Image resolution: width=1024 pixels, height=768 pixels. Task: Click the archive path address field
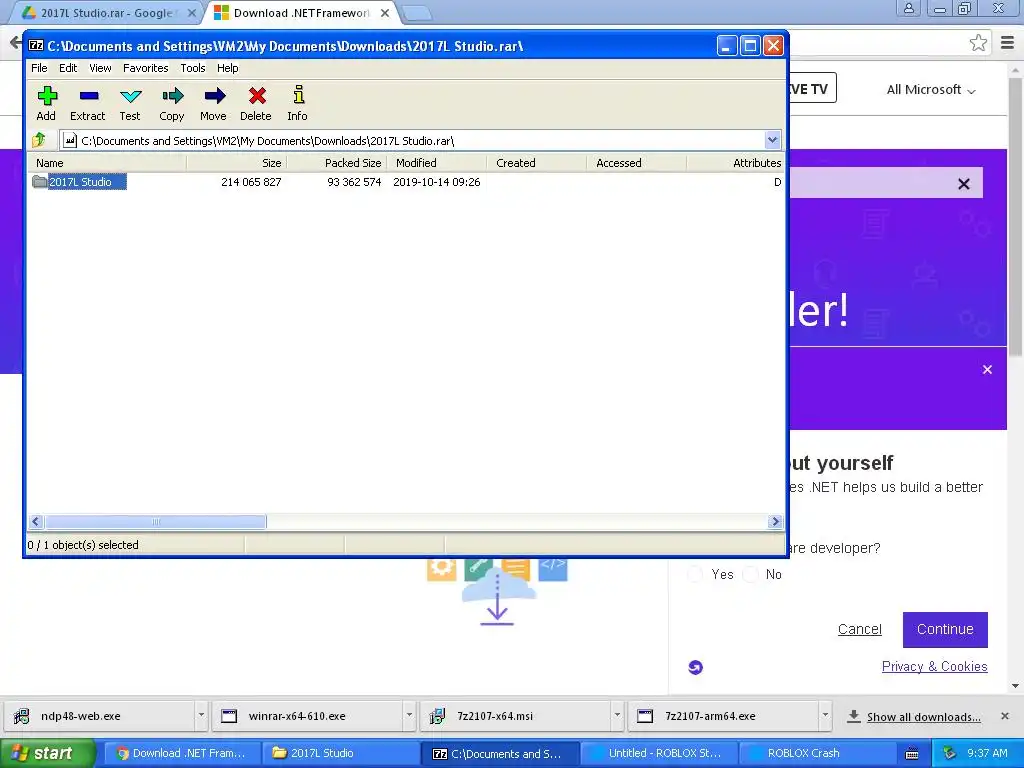pos(413,140)
